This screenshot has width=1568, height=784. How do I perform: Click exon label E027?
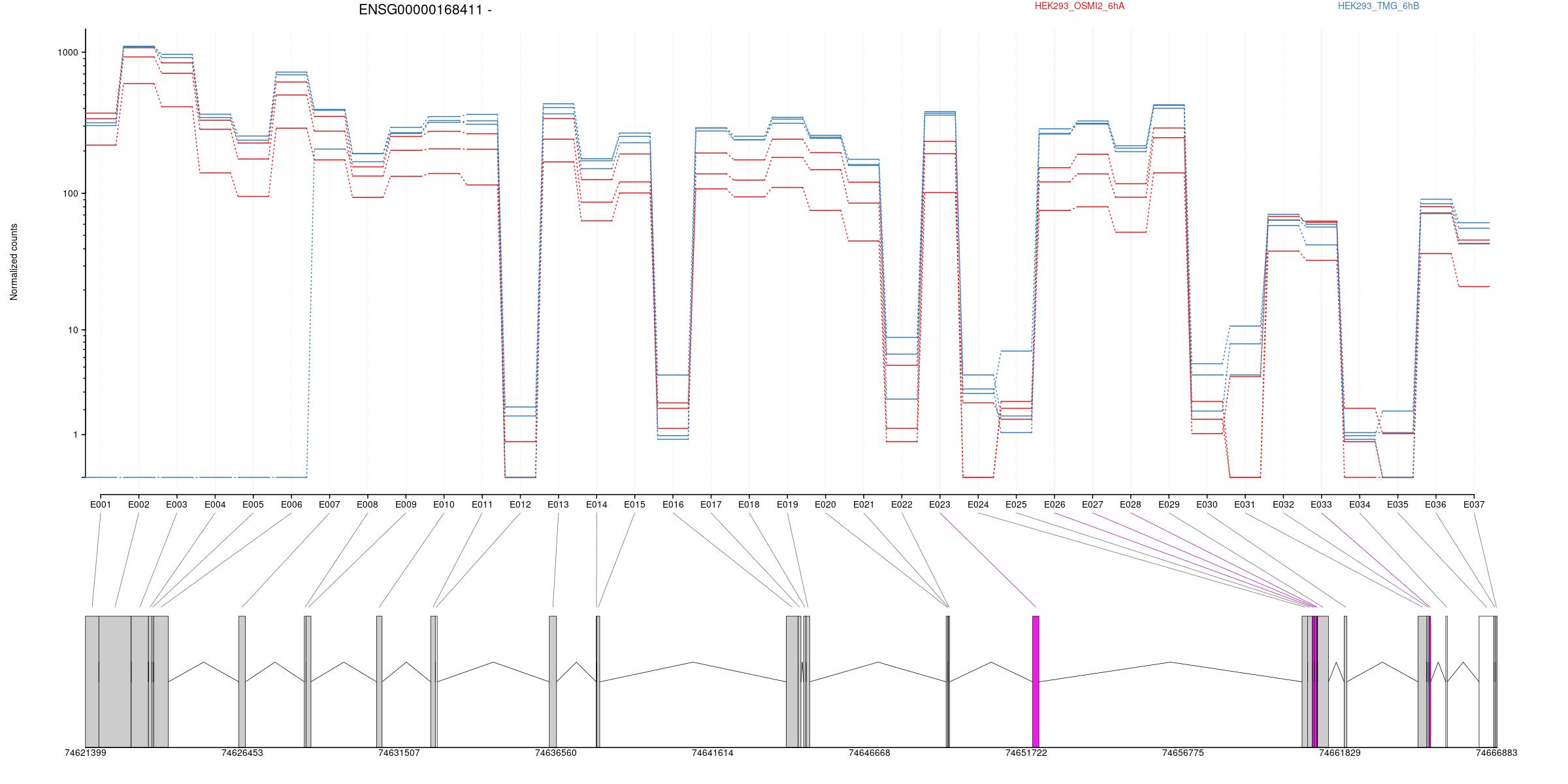tap(1092, 504)
